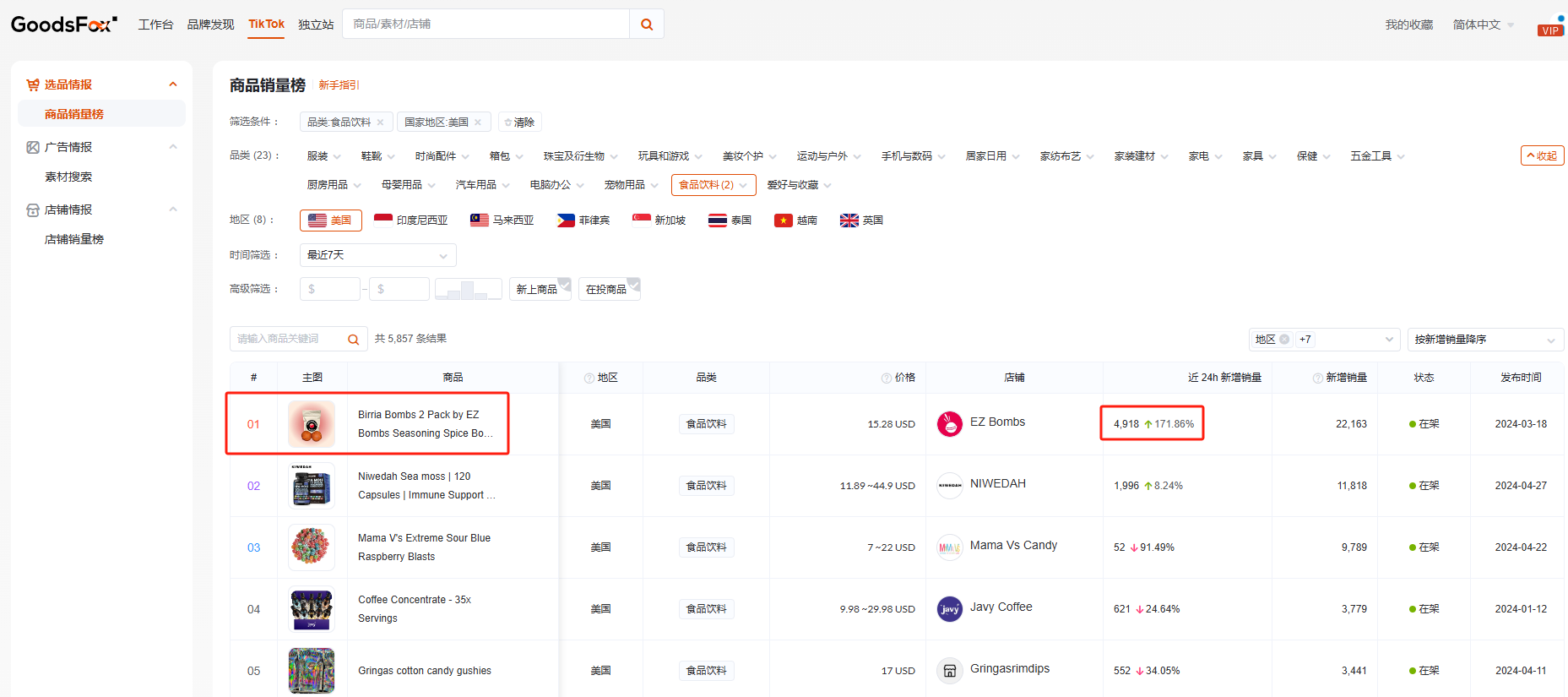This screenshot has height=697, width=1568.
Task: Click the 广告情报 sidebar icon
Action: pyautogui.click(x=33, y=147)
